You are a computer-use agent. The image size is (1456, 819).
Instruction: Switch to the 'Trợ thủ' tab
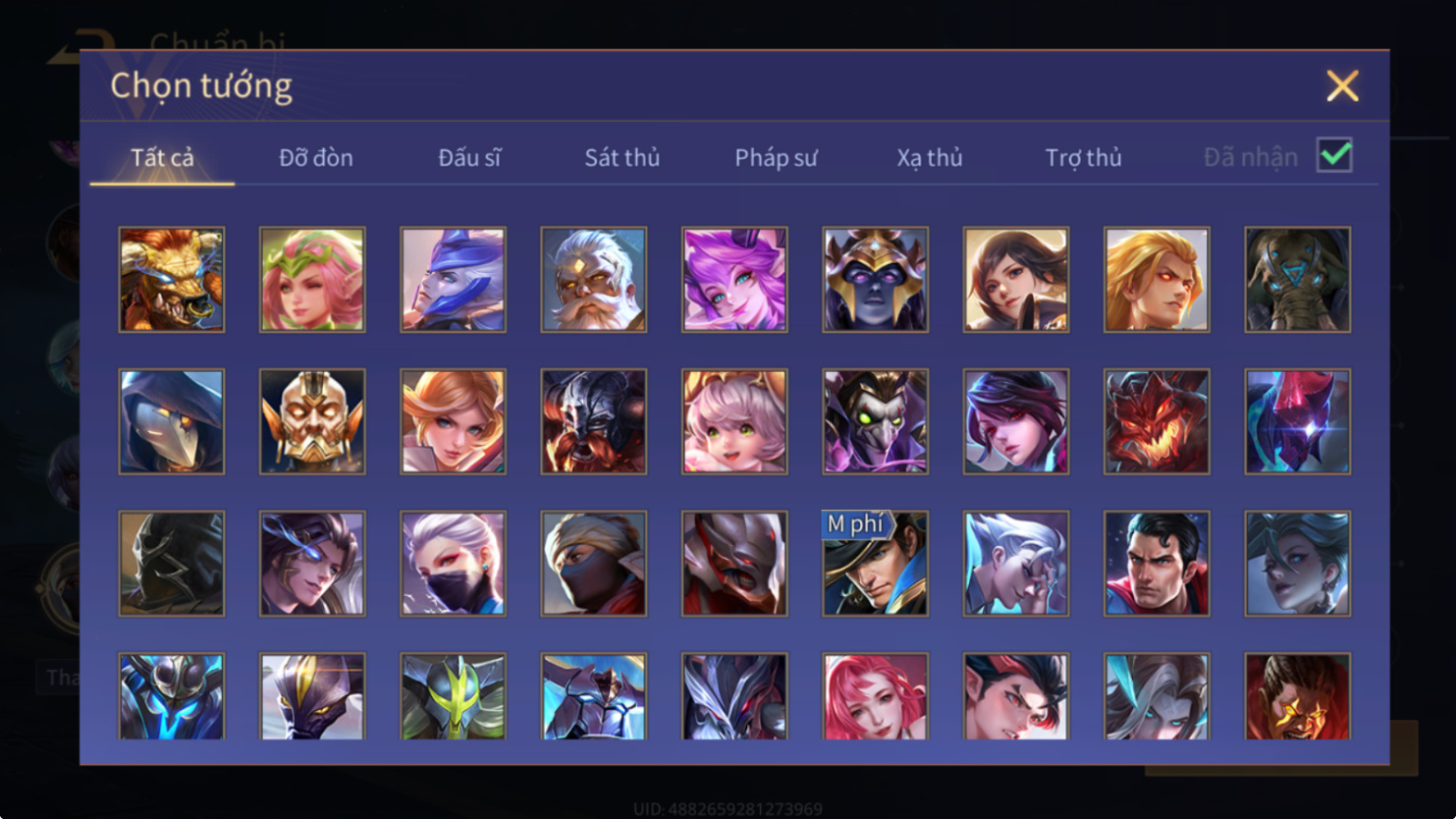pos(1083,157)
